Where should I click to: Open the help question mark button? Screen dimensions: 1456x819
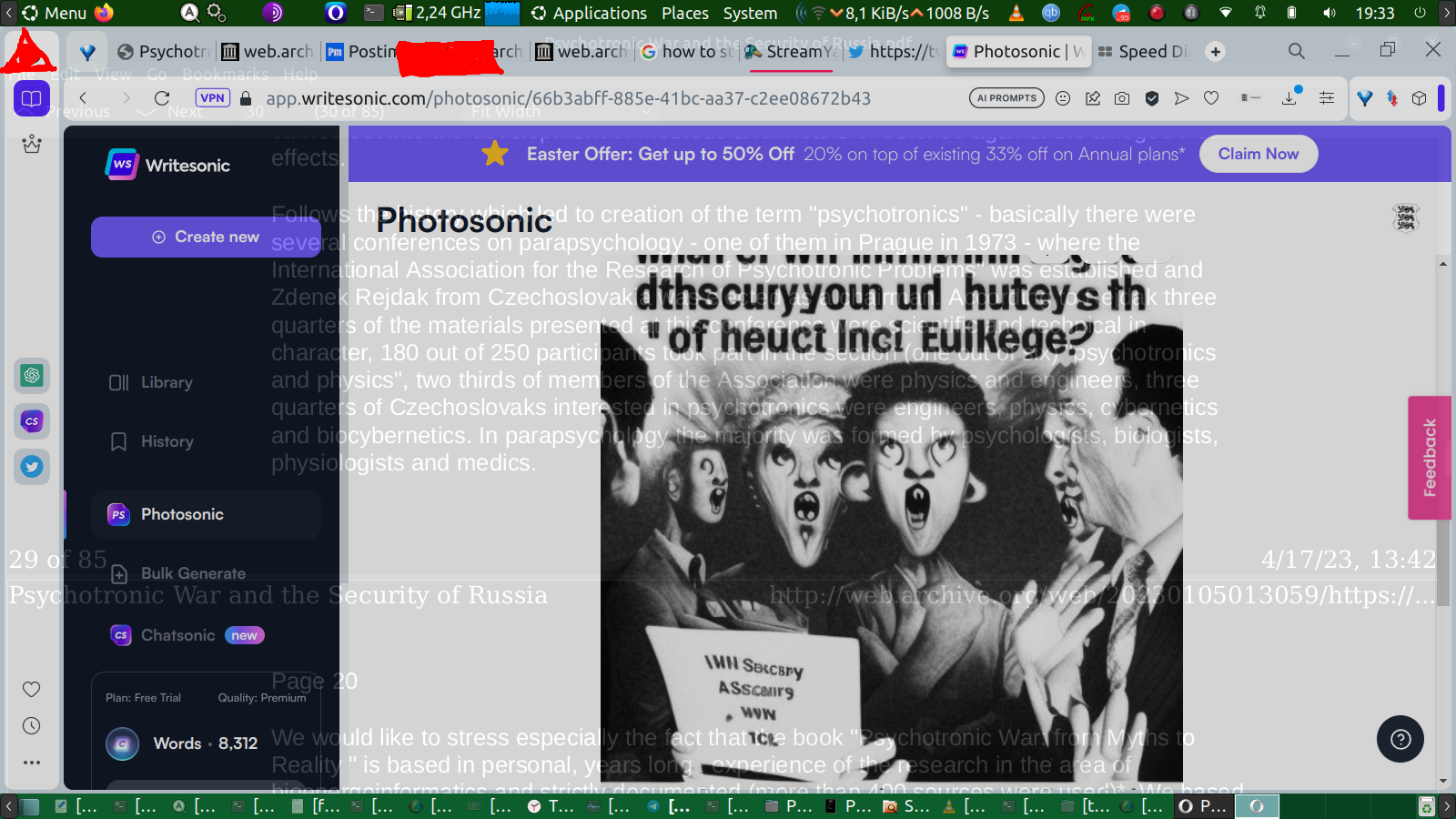(1400, 739)
